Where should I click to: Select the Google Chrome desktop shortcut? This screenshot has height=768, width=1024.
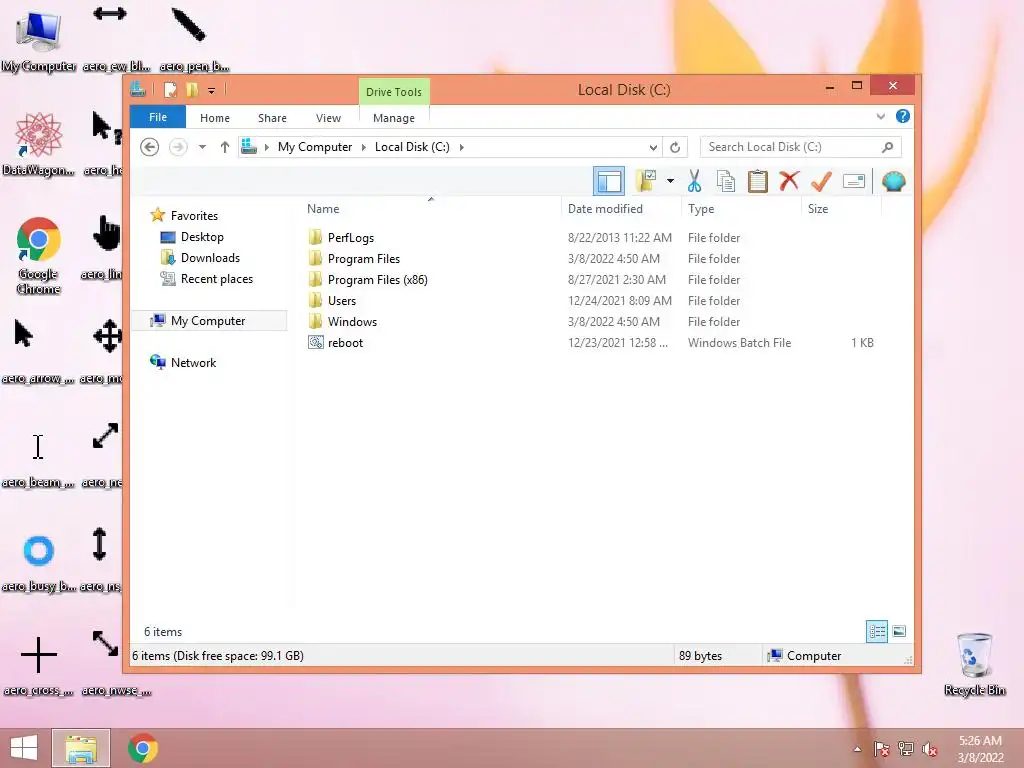(39, 255)
